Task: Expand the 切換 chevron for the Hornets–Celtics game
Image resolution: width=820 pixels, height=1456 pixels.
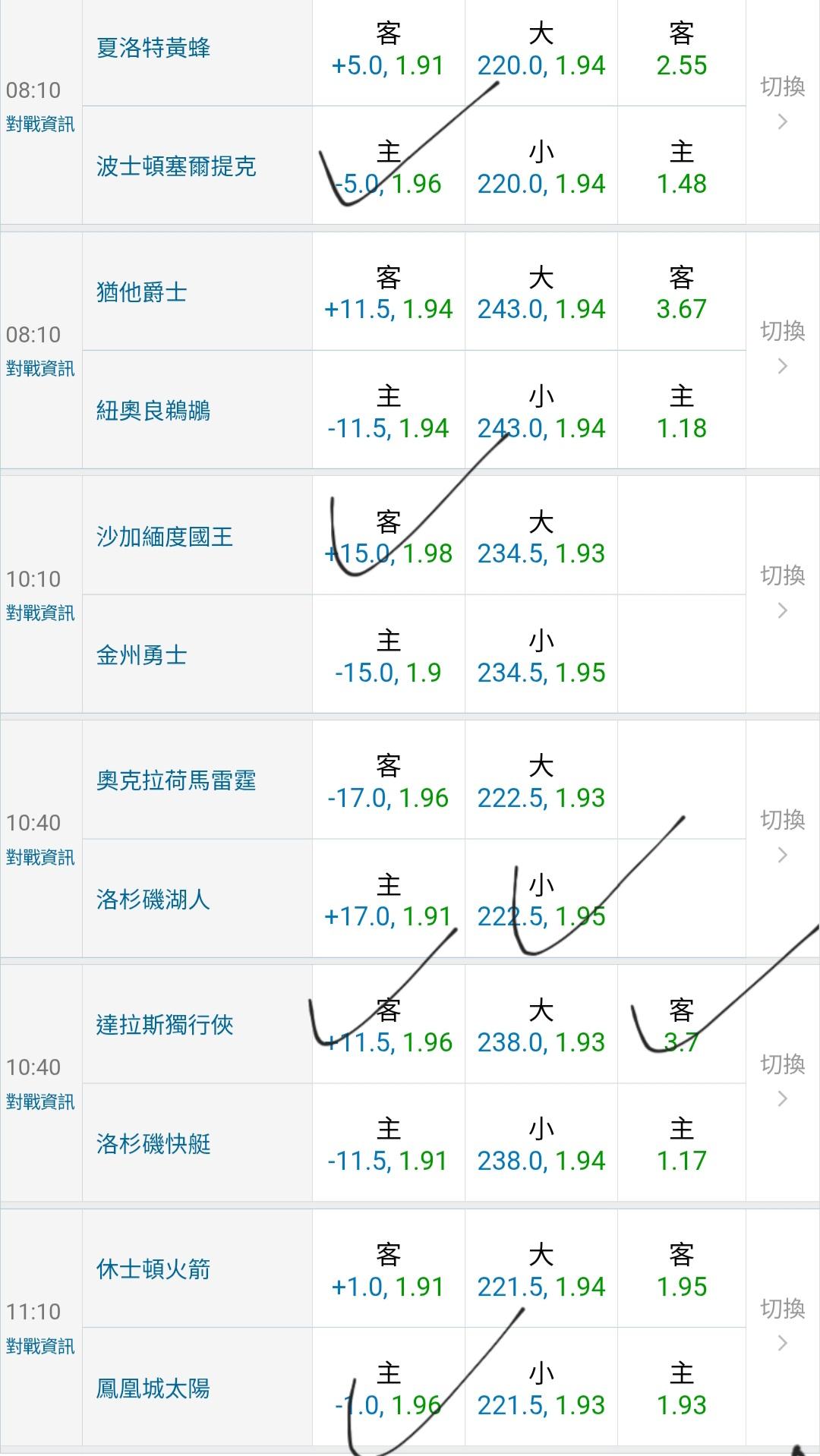Action: click(x=783, y=122)
